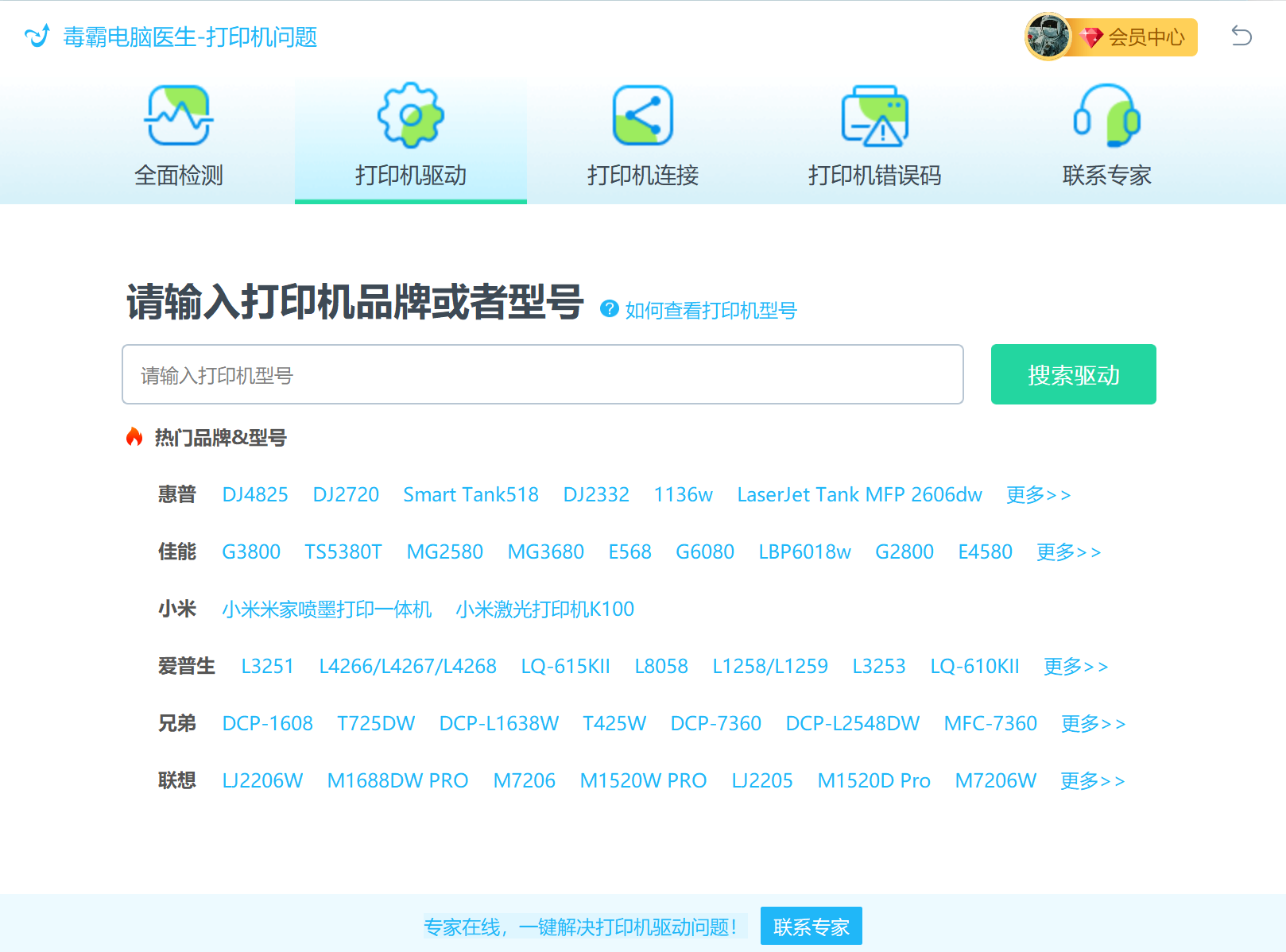The image size is (1286, 952).
Task: Click the 打印机错误码 warning printer icon
Action: tap(874, 115)
